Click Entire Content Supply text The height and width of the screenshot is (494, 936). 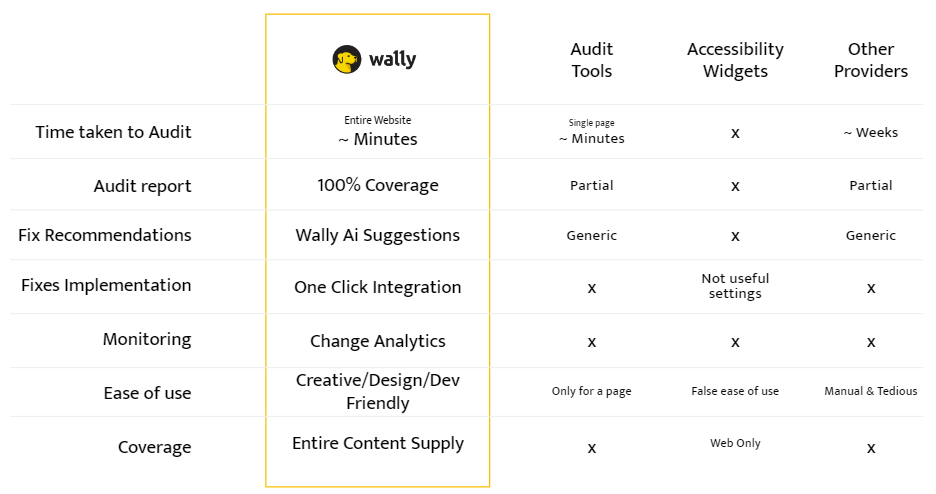[377, 443]
